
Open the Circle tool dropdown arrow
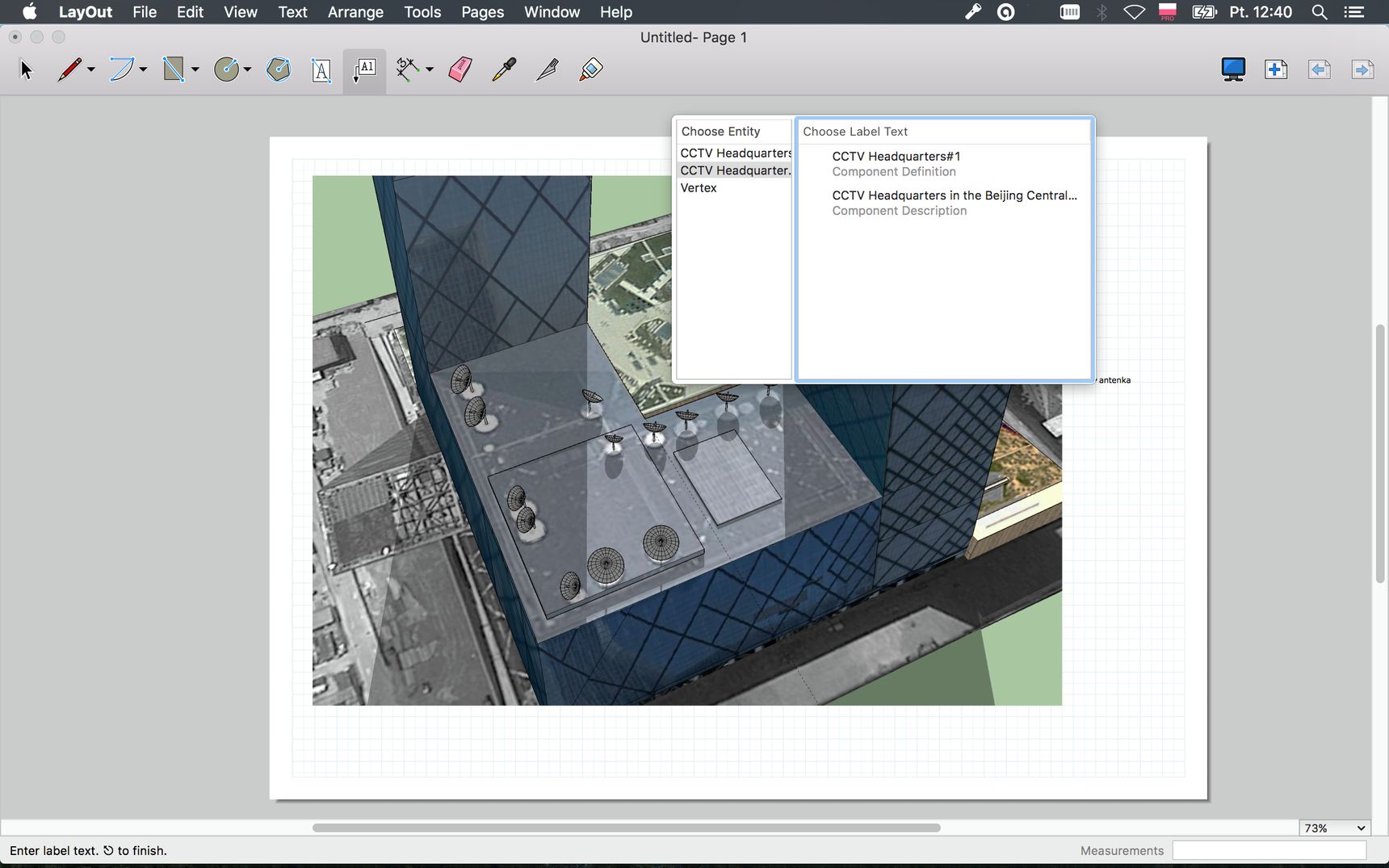(247, 70)
